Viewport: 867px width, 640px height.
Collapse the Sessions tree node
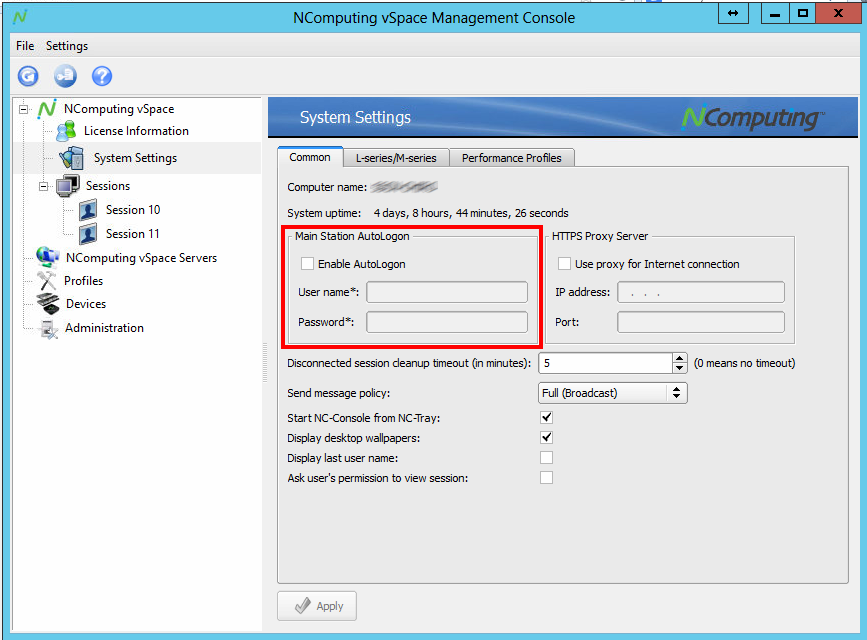point(41,185)
